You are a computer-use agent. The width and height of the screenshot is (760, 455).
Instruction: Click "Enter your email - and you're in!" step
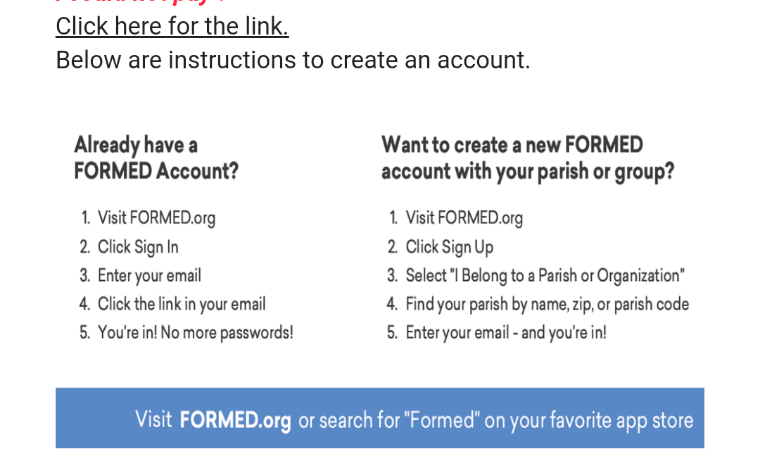coord(506,332)
